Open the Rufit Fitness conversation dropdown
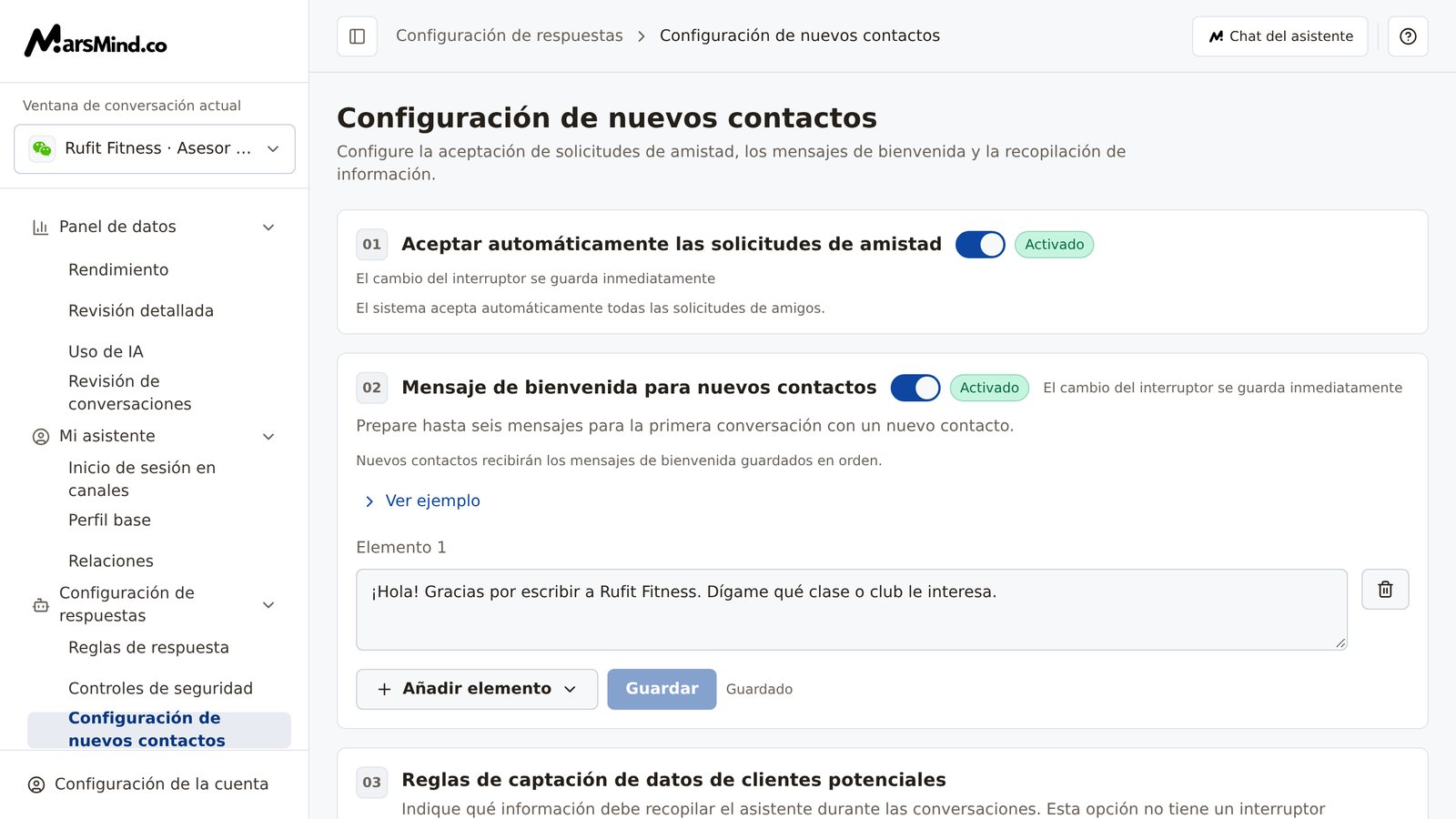This screenshot has height=819, width=1456. 155,148
